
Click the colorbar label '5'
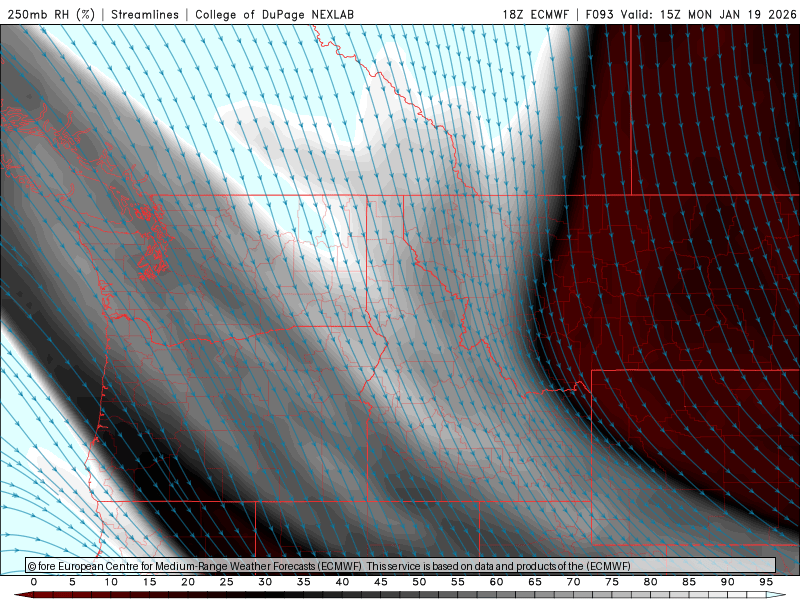click(x=72, y=582)
